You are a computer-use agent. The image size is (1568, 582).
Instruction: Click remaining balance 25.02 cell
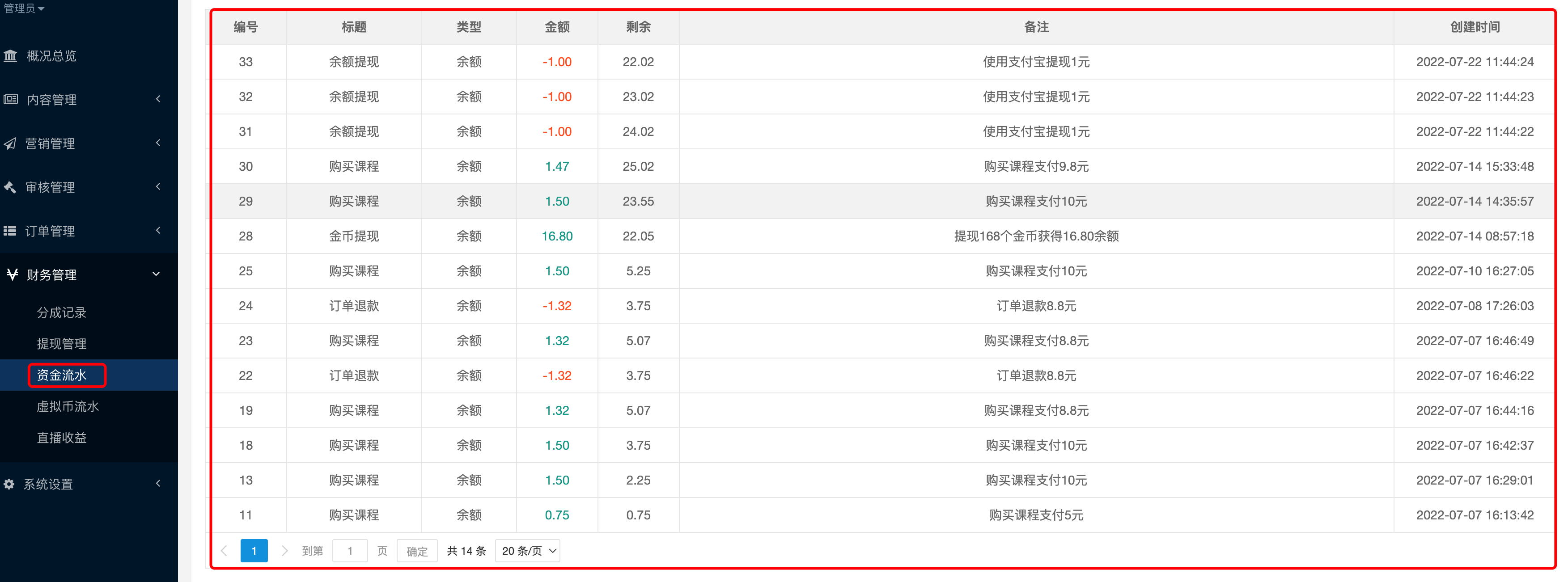639,167
